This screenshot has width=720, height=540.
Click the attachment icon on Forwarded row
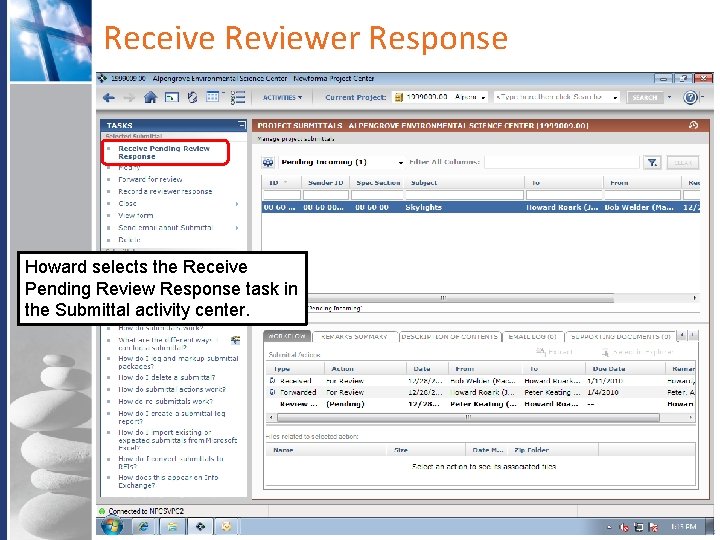(x=272, y=392)
